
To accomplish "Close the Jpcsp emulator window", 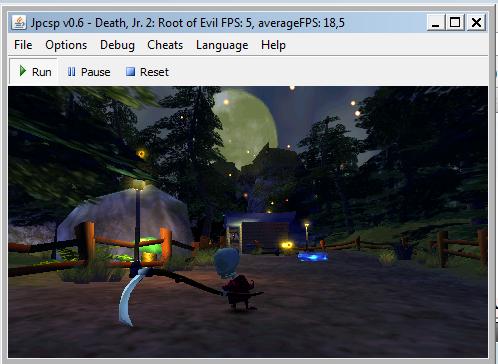I will pos(476,23).
